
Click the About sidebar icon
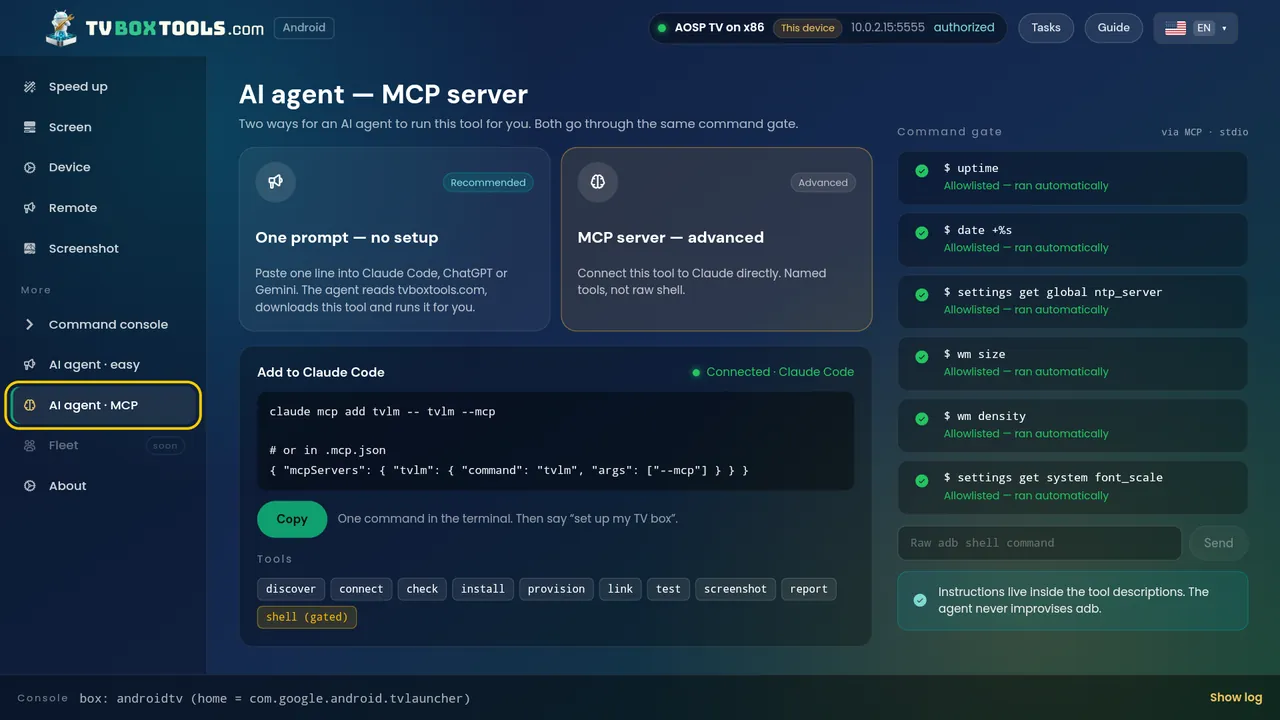coord(30,486)
